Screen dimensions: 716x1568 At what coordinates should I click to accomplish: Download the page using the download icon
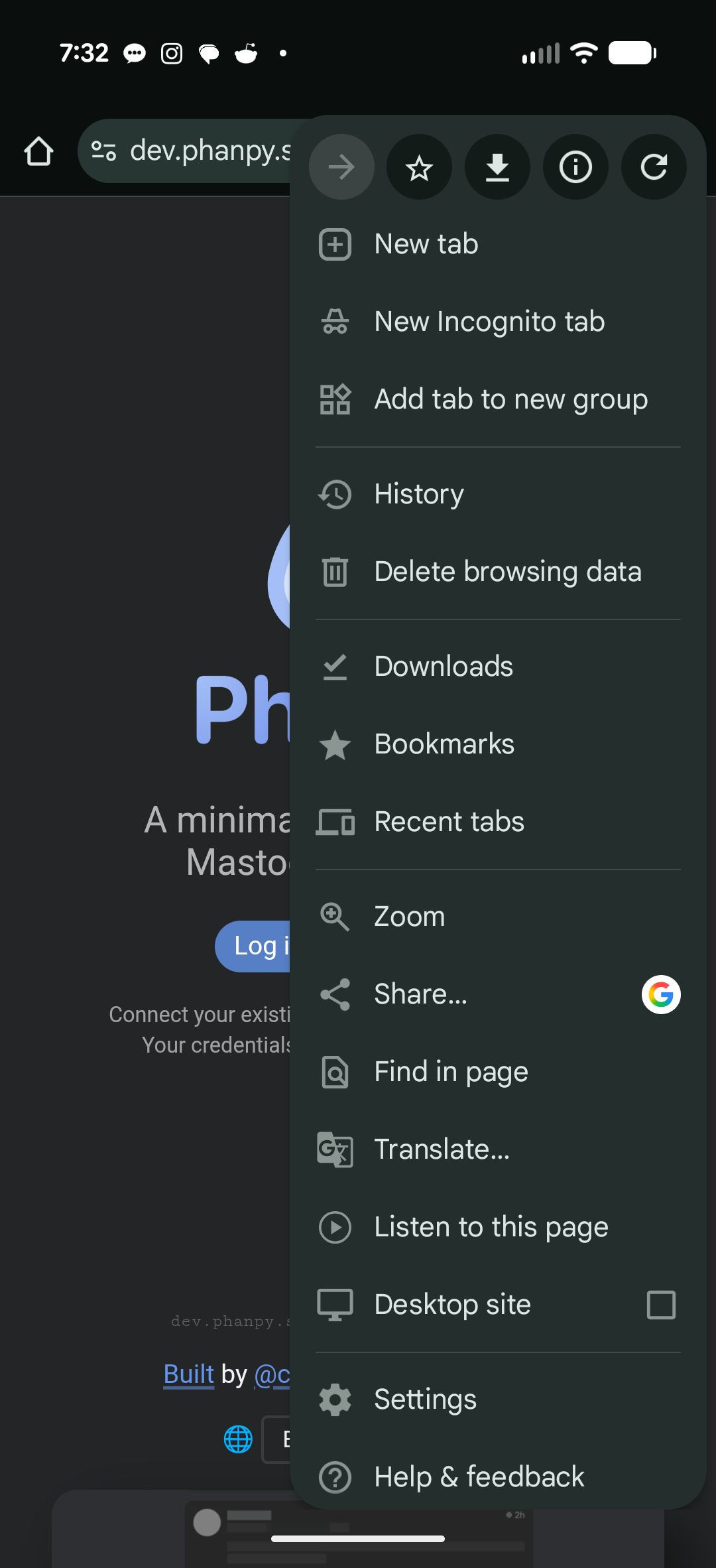tap(497, 167)
